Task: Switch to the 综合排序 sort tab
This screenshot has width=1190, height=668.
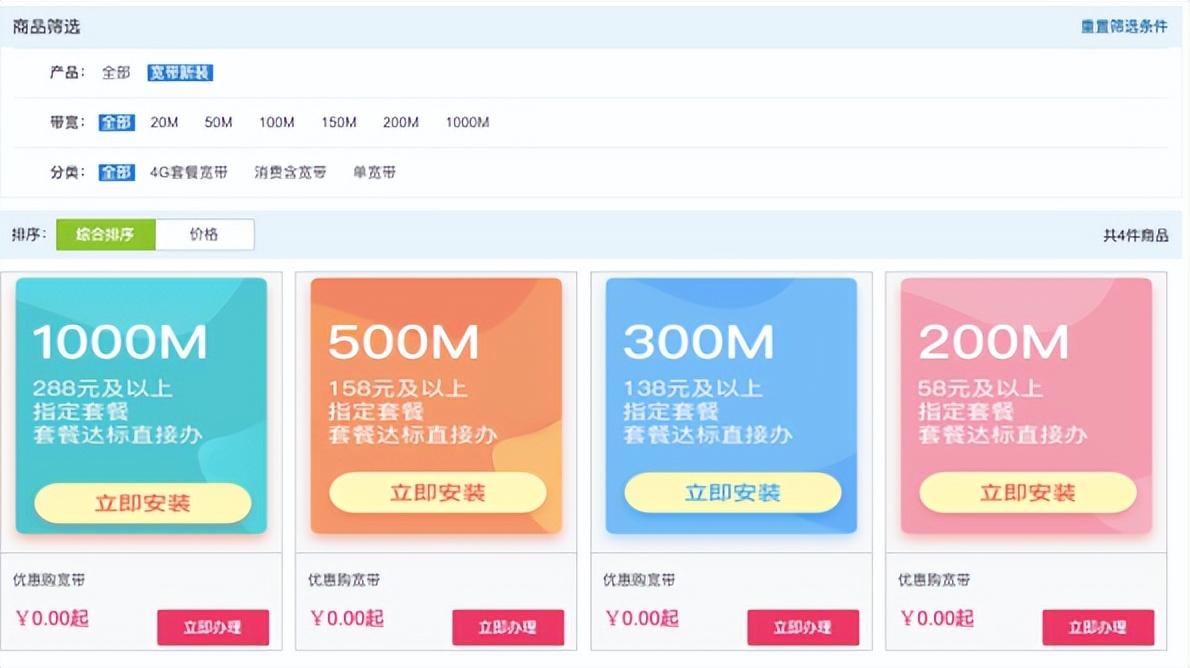Action: 106,235
